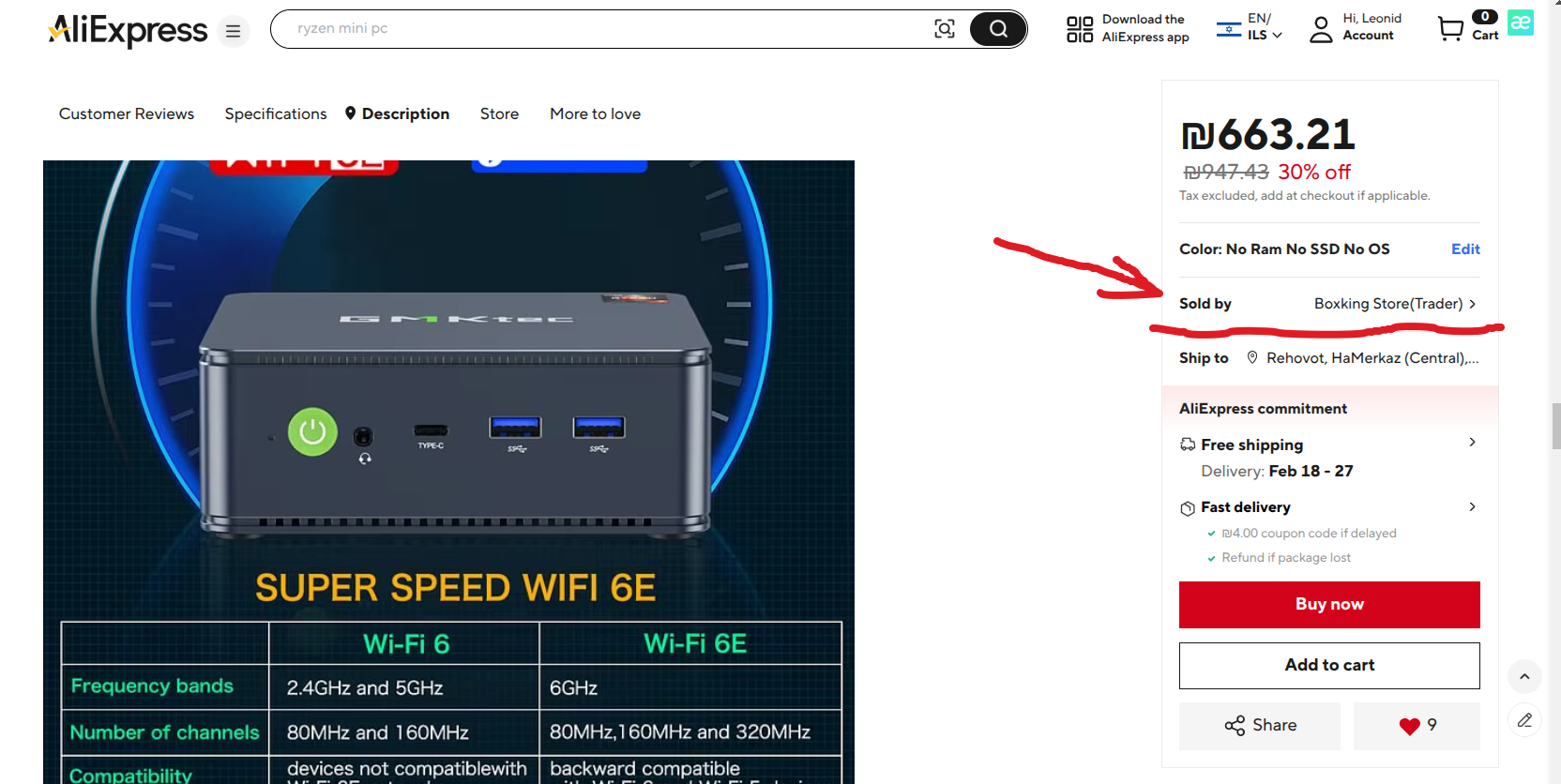Click the scroll-to-top arrow button

click(x=1524, y=676)
